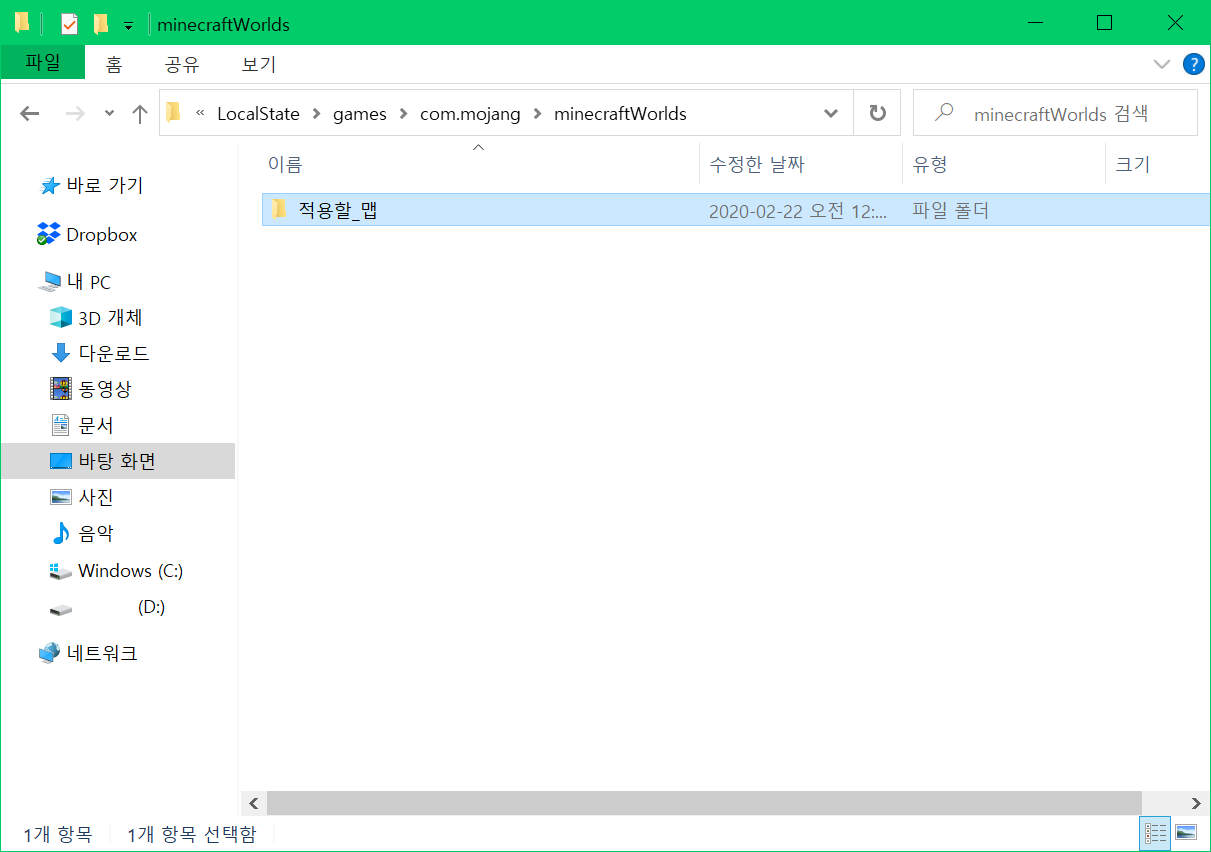Open the Windows (C:) drive
1211x852 pixels.
click(130, 571)
